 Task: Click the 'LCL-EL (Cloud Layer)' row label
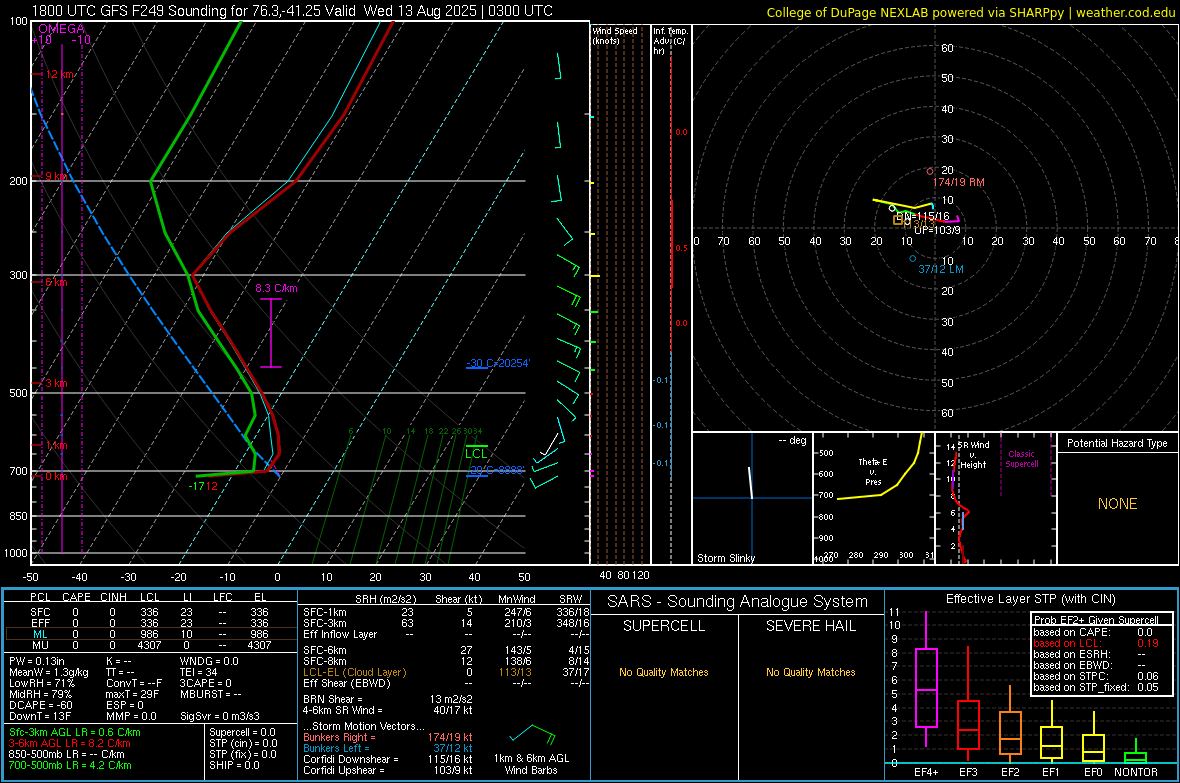354,672
